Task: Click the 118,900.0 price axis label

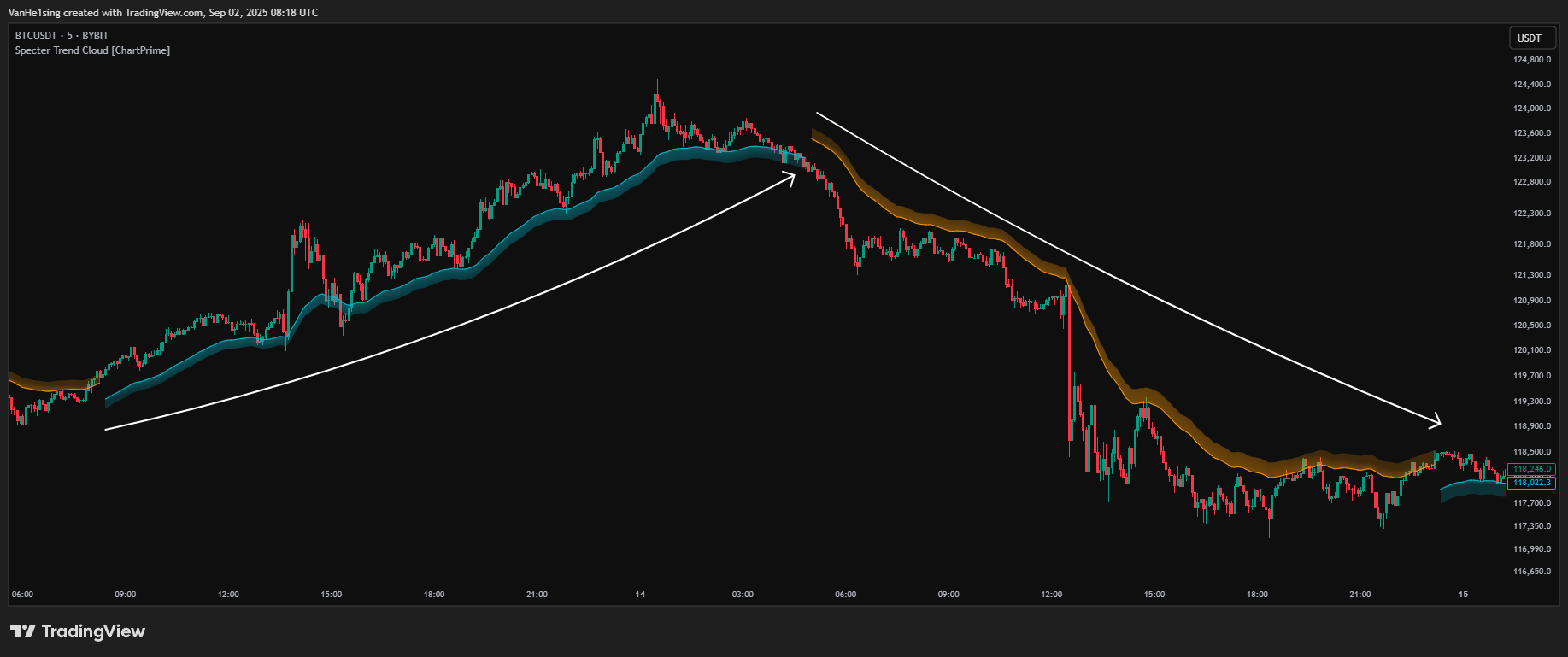Action: (x=1532, y=426)
